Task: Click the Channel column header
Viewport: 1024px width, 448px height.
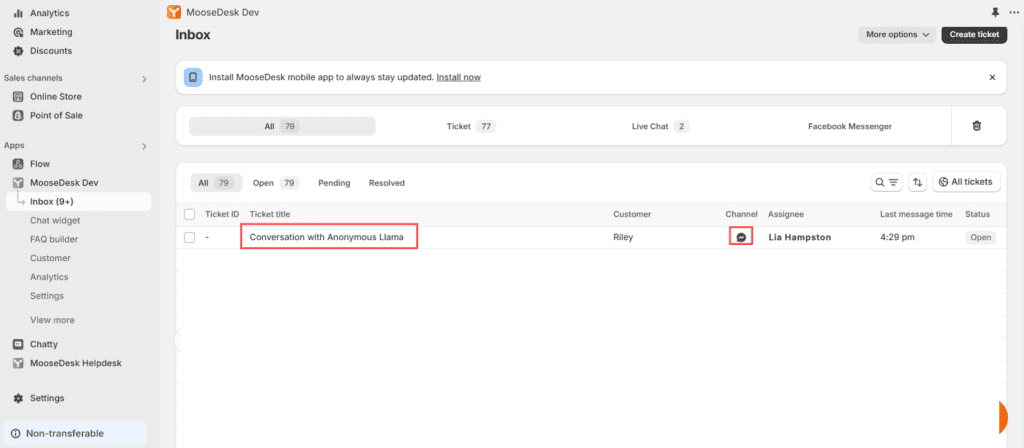Action: [741, 214]
